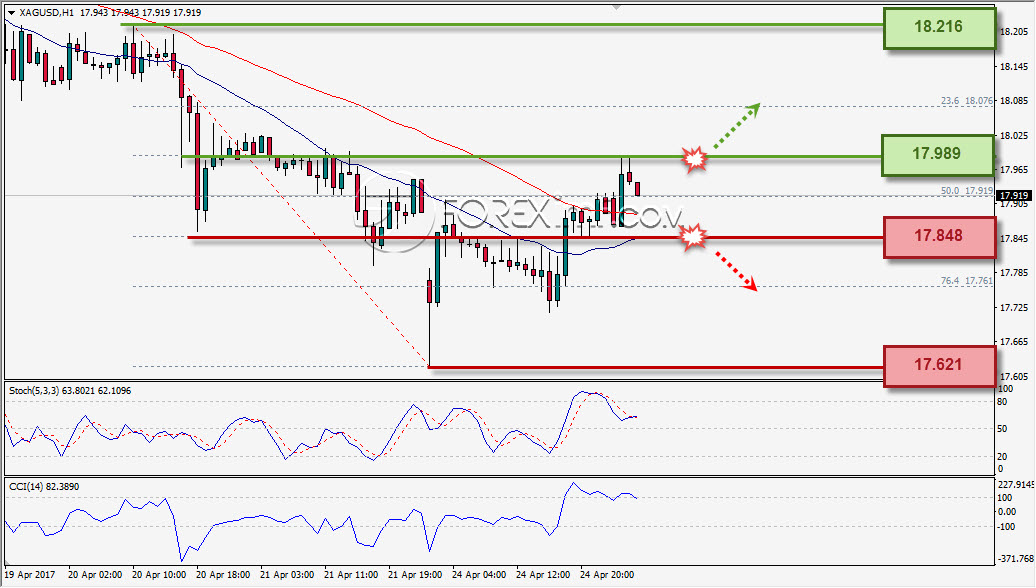
Task: Click the '20 Apr 18:00' time axis label
Action: [223, 575]
